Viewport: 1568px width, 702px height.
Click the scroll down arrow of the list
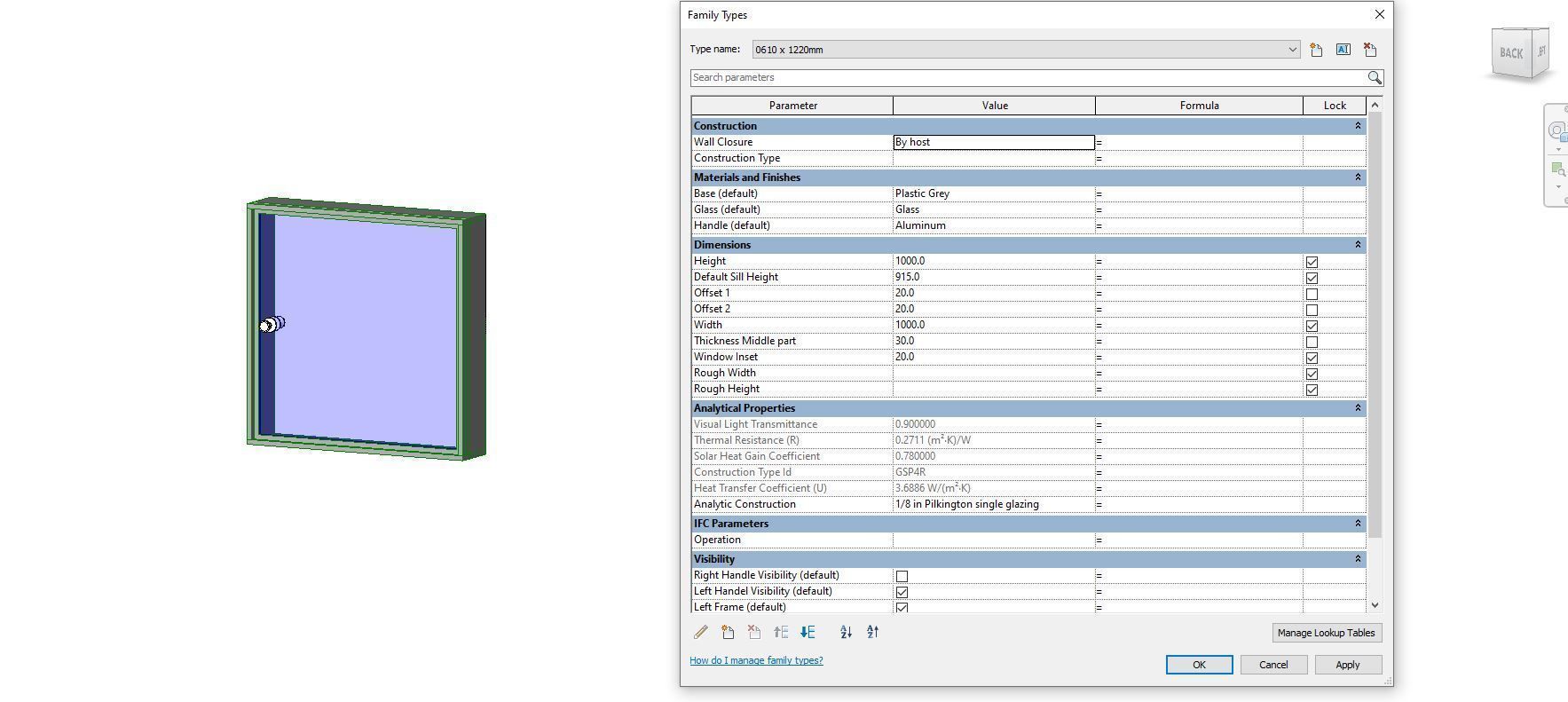1375,605
